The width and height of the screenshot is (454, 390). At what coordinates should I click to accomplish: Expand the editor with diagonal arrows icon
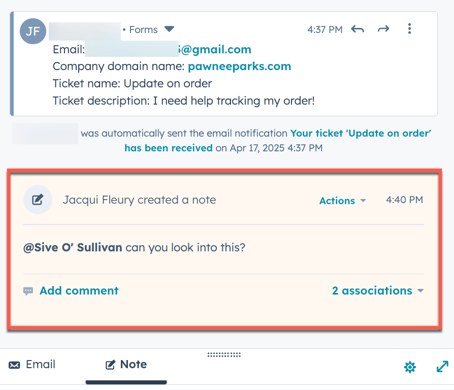442,367
